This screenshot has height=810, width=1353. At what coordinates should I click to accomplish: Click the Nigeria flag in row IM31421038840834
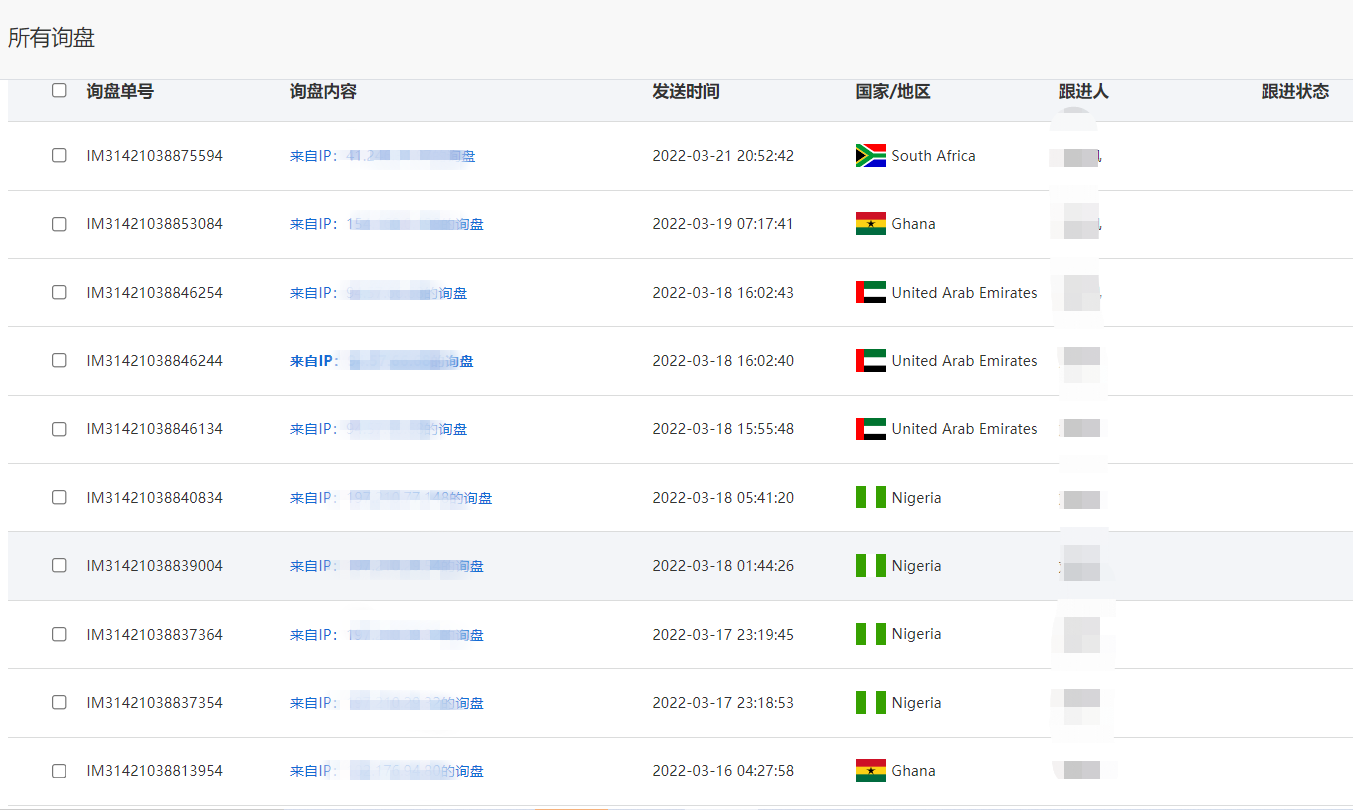point(870,497)
